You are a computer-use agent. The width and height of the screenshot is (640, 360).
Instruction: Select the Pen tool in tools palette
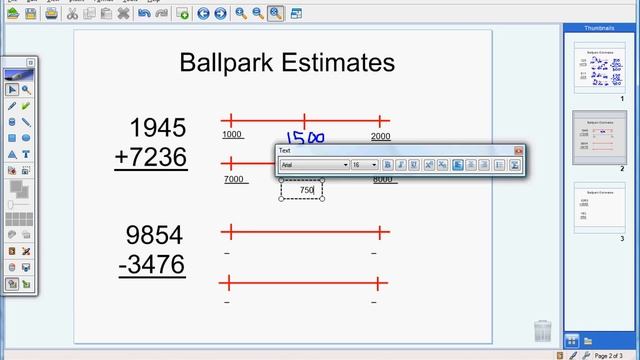point(12,106)
